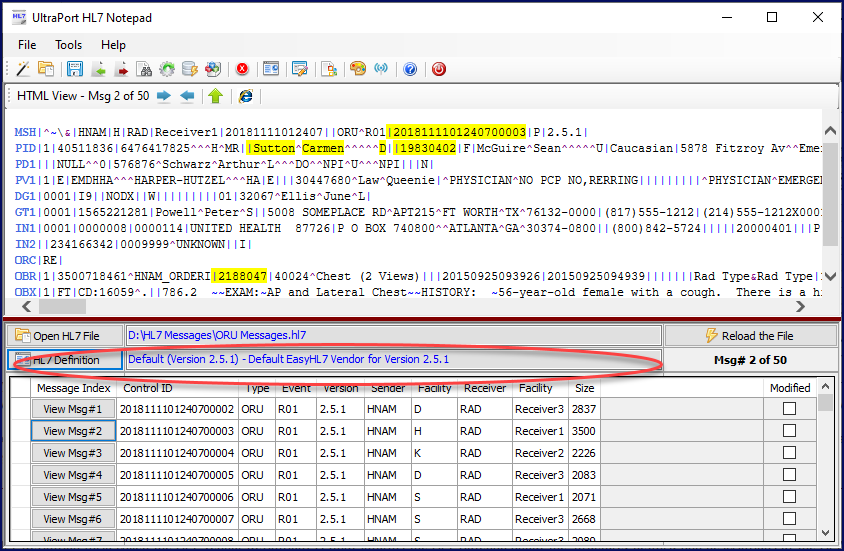The width and height of the screenshot is (844, 551).
Task: Click horizontal scrollbar left arrow in message view
Action: click(x=26, y=307)
